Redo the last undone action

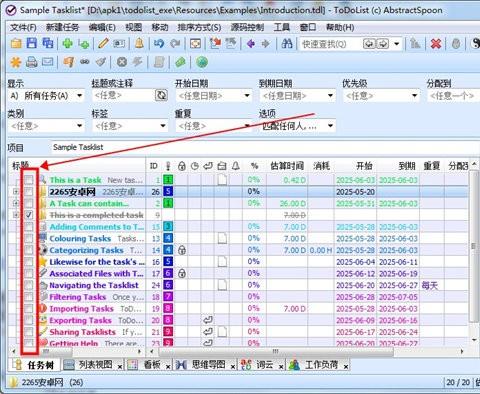[x=175, y=43]
